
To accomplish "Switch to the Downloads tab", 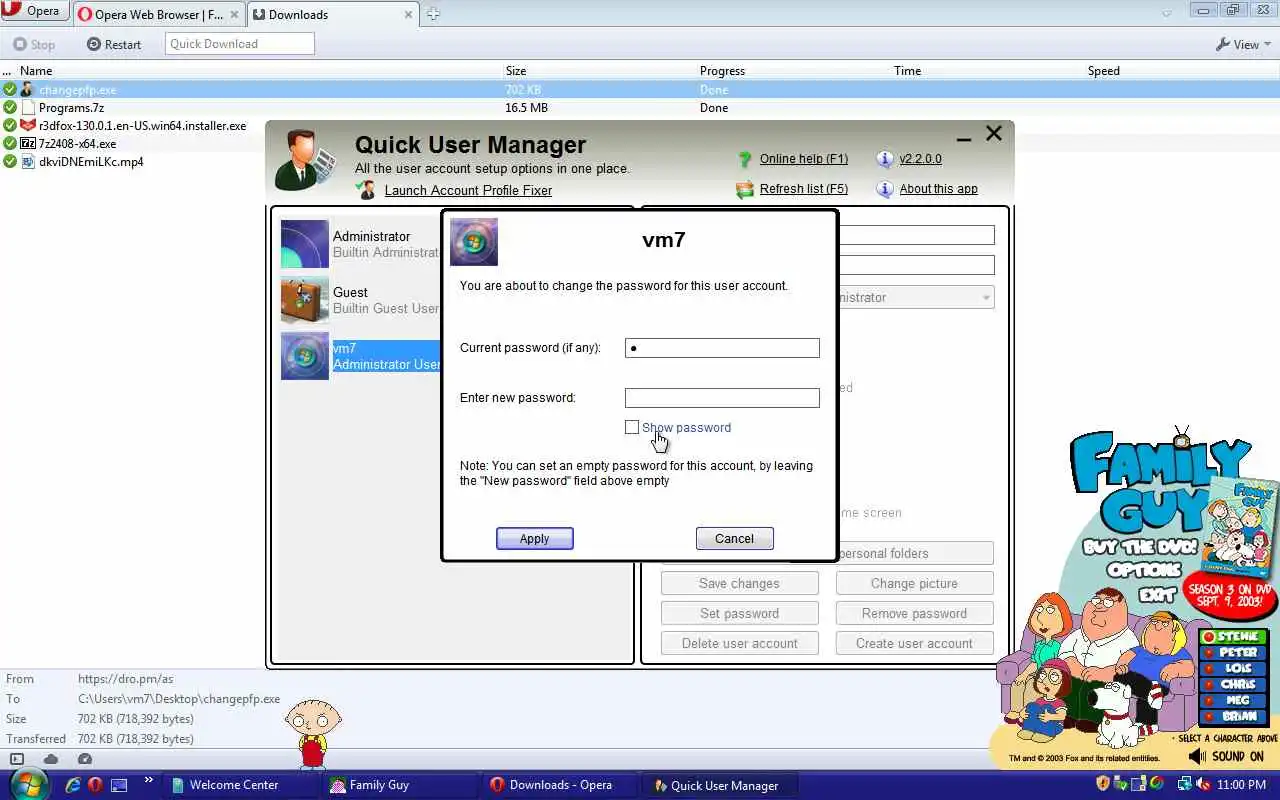I will coord(333,14).
